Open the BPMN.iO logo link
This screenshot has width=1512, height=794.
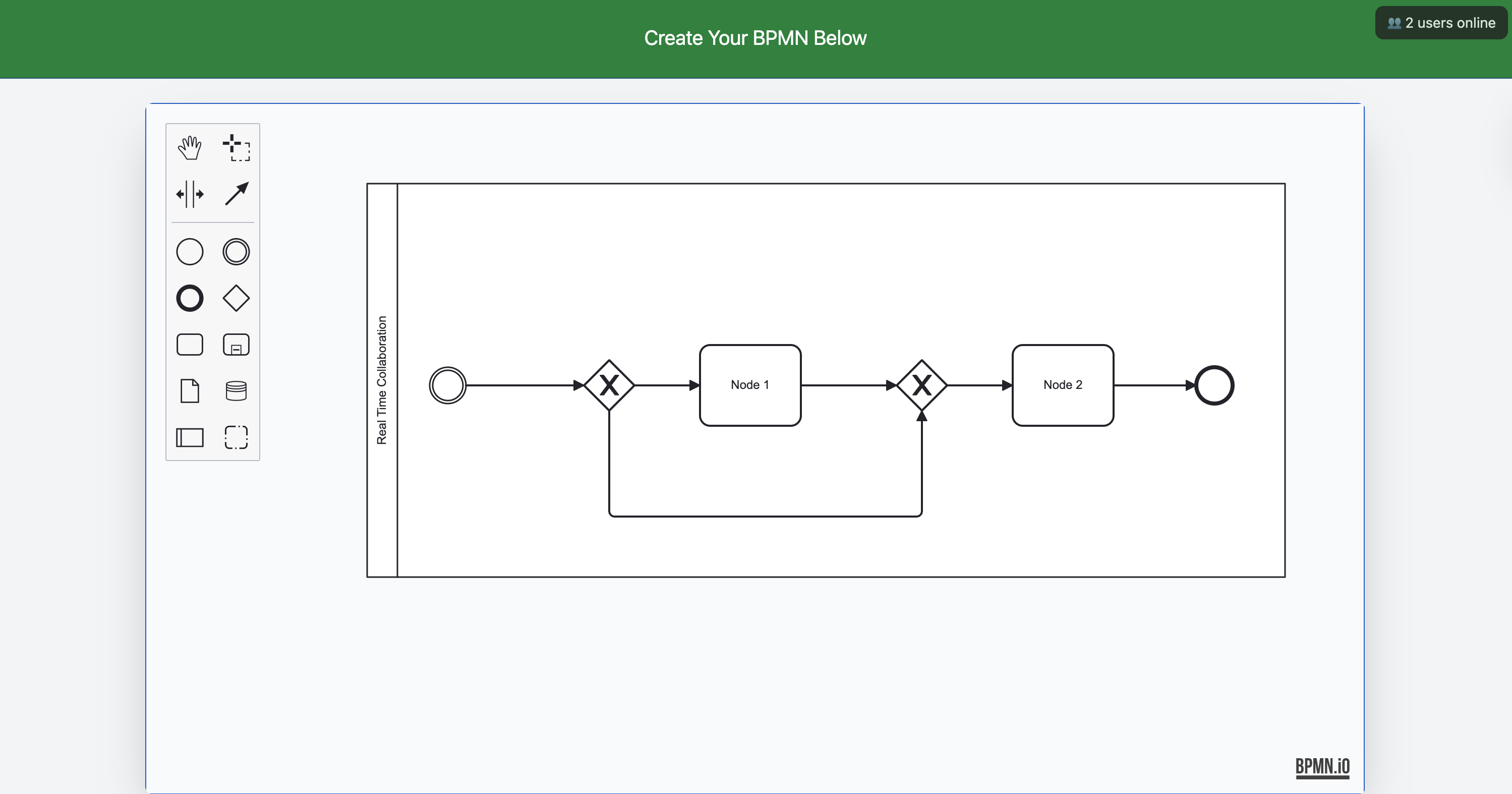pos(1322,767)
